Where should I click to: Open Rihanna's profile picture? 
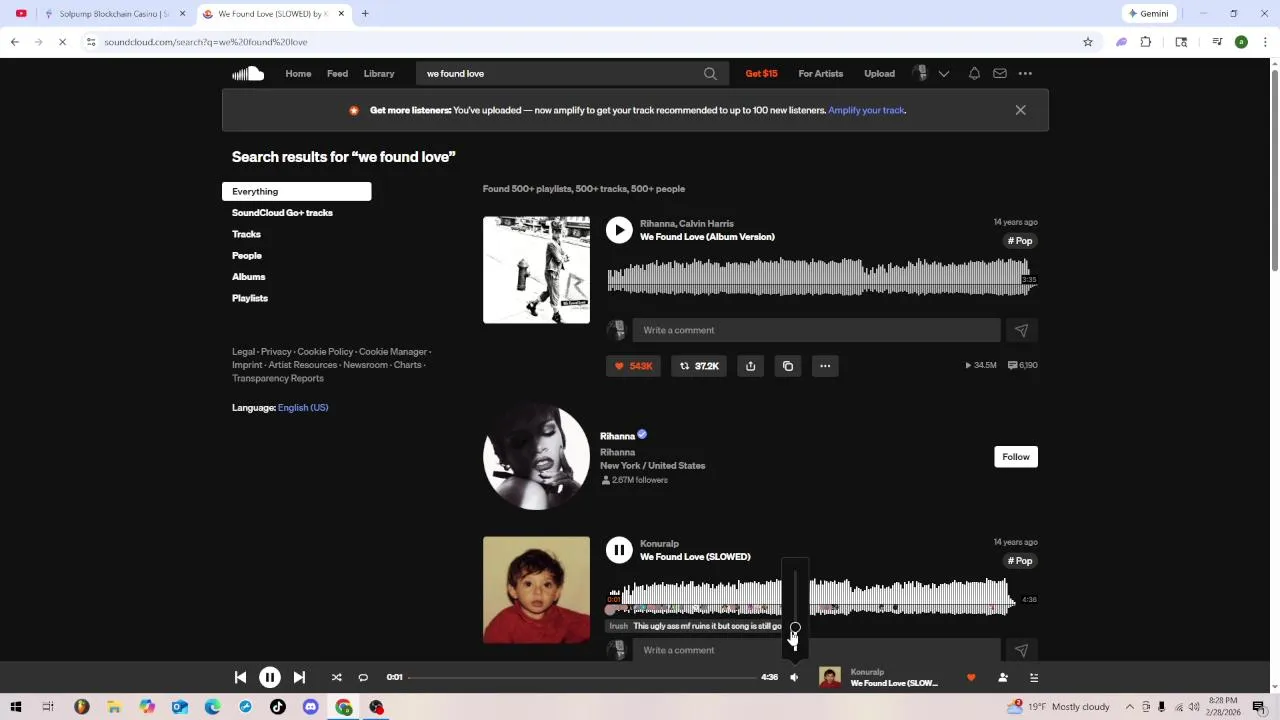pos(536,457)
